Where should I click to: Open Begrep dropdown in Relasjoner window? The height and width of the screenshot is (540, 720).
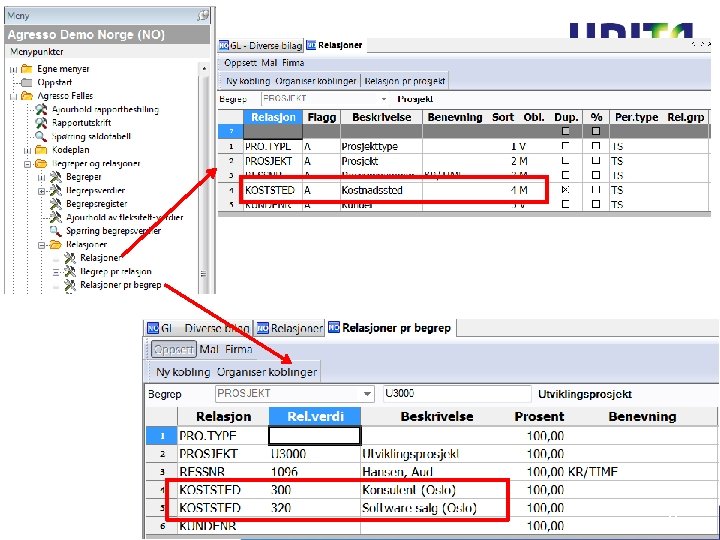(383, 99)
